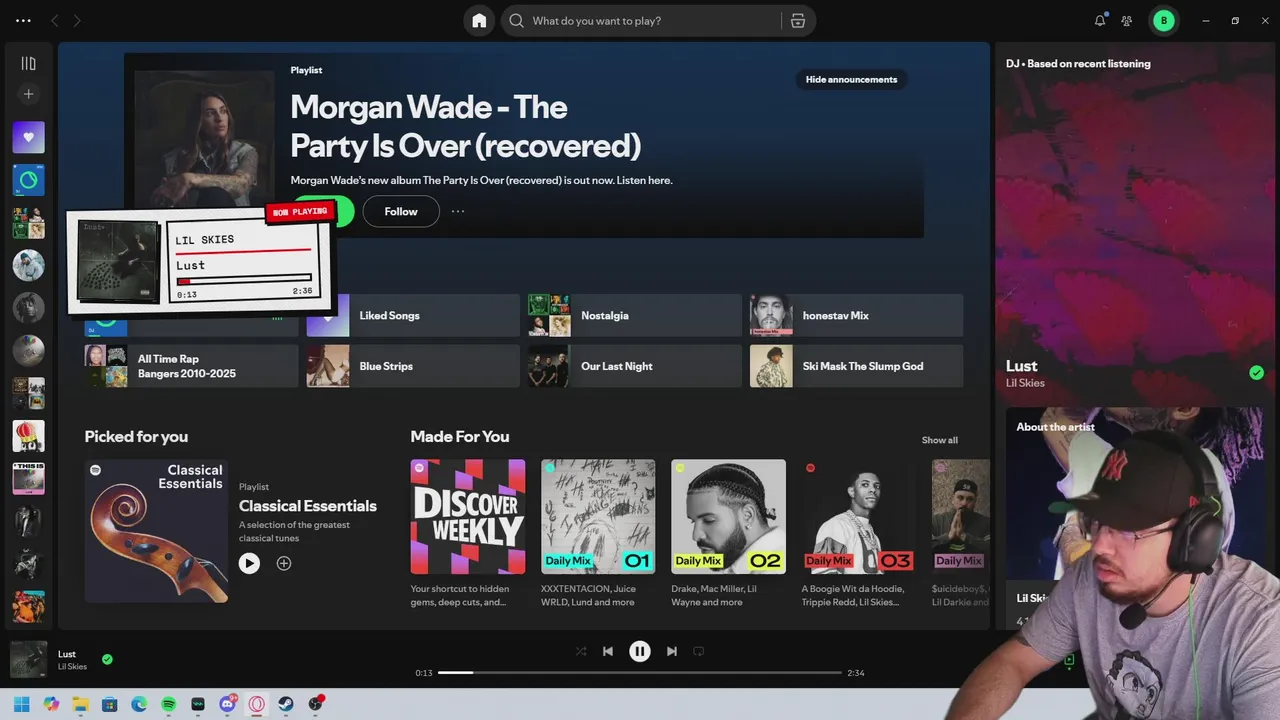The height and width of the screenshot is (720, 1280).
Task: Open the DJ tile in sidebar
Action: coord(28,180)
